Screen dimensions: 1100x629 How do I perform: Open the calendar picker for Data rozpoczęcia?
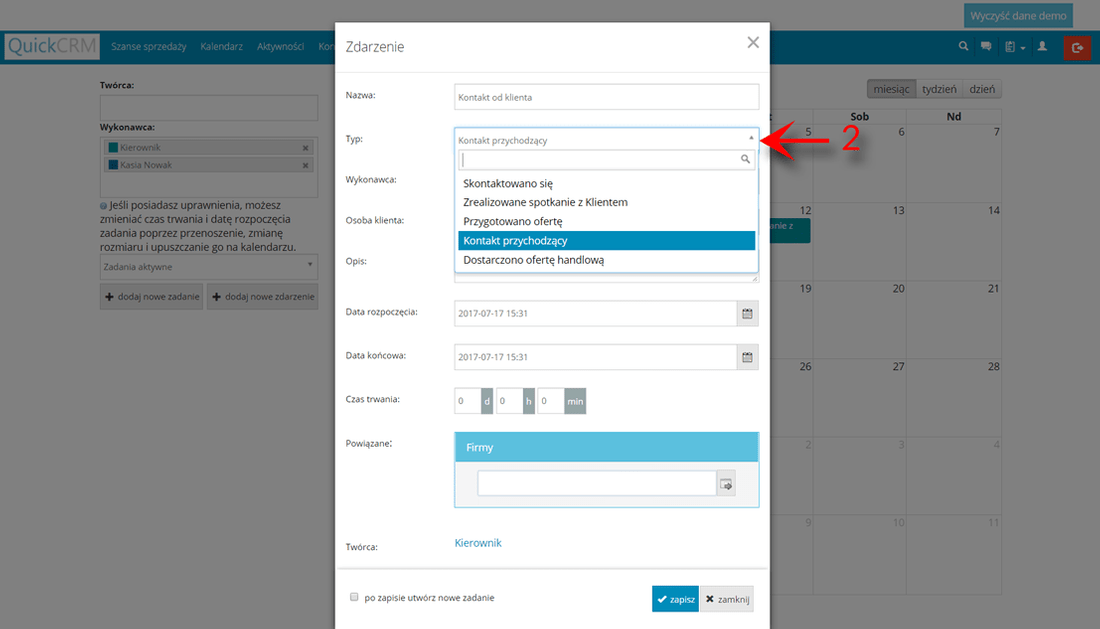pyautogui.click(x=747, y=313)
